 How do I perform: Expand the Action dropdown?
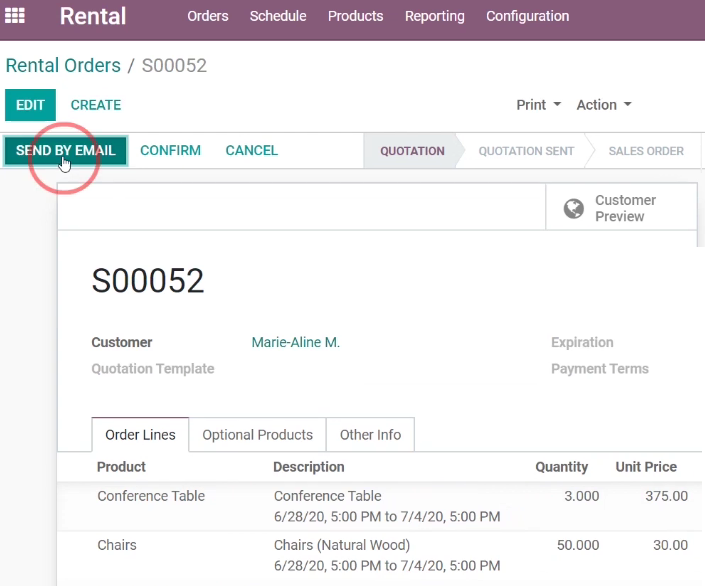pos(604,105)
